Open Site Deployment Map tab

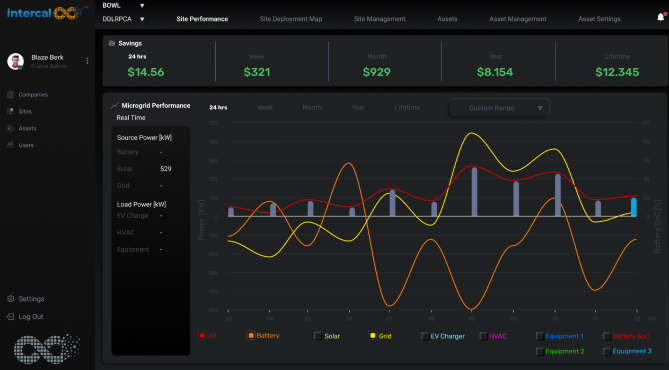(x=291, y=19)
